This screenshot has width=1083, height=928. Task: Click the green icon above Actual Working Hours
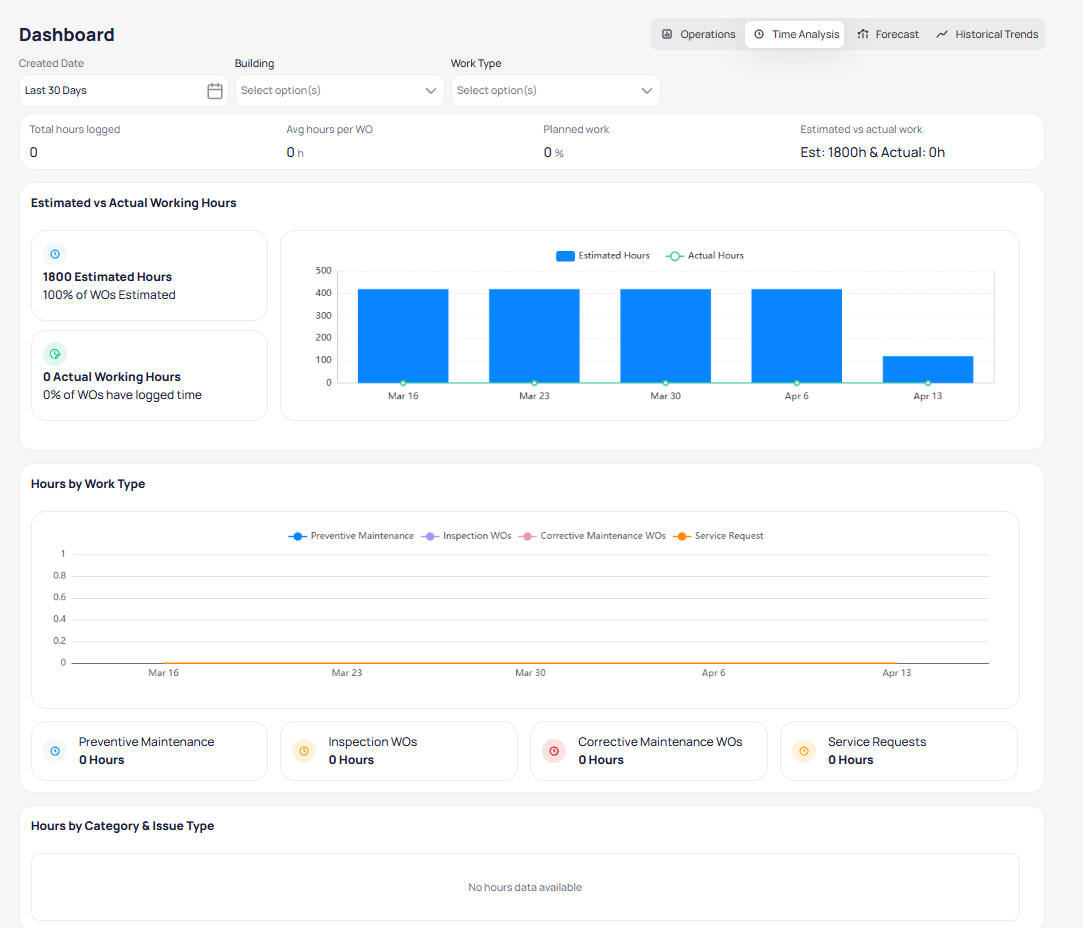click(x=55, y=354)
